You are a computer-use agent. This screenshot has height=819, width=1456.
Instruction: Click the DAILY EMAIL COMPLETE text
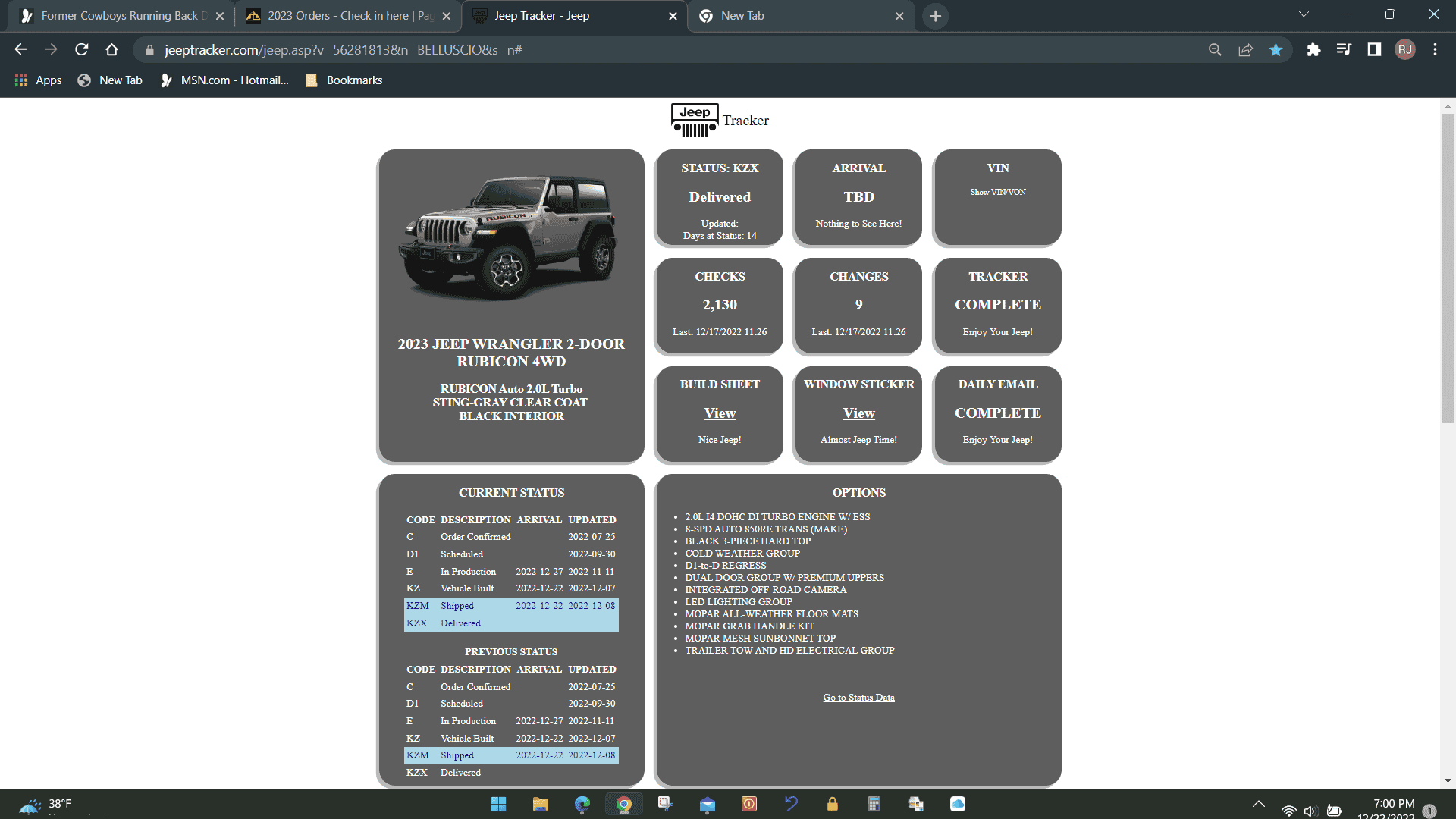click(x=998, y=413)
